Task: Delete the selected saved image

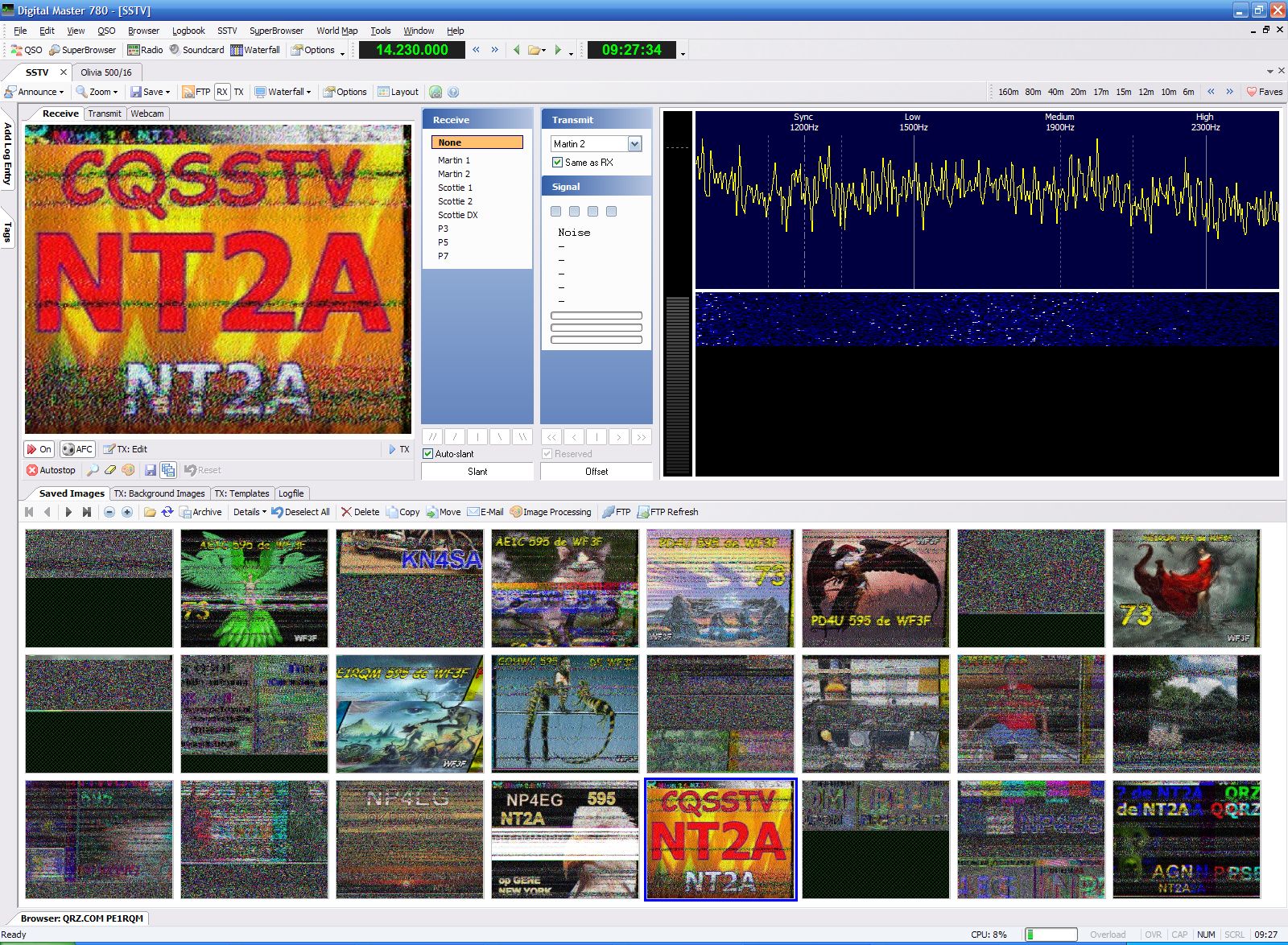Action: 359,512
